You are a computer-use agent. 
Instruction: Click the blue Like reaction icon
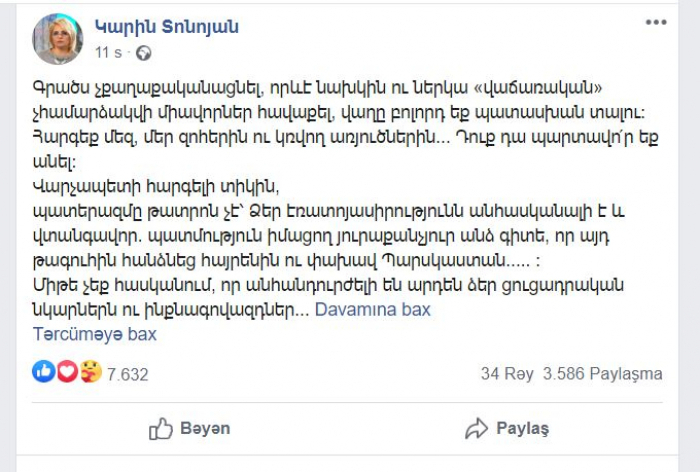(44, 372)
